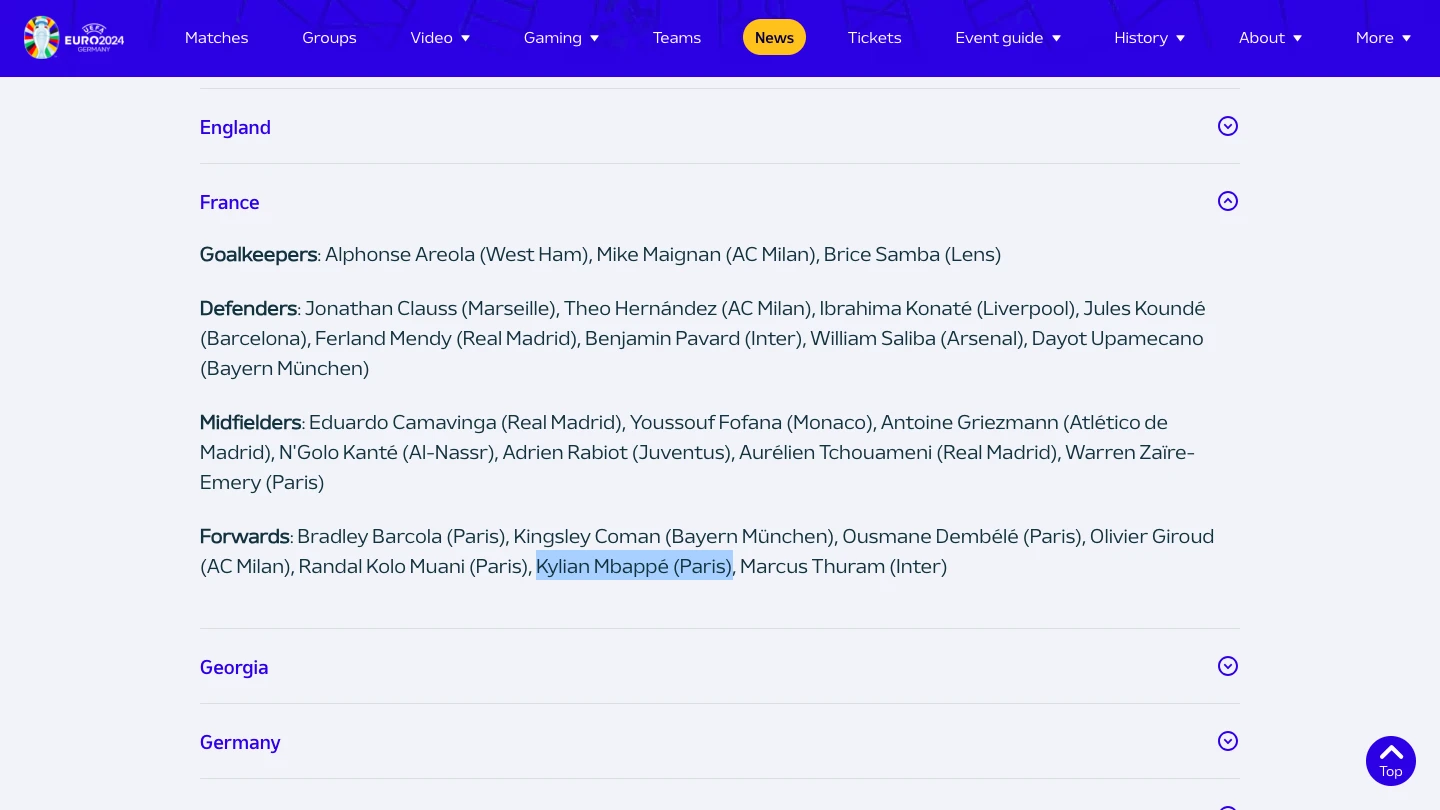The height and width of the screenshot is (810, 1440).
Task: Click Randal Kolo Muani (Paris) text
Action: point(413,566)
